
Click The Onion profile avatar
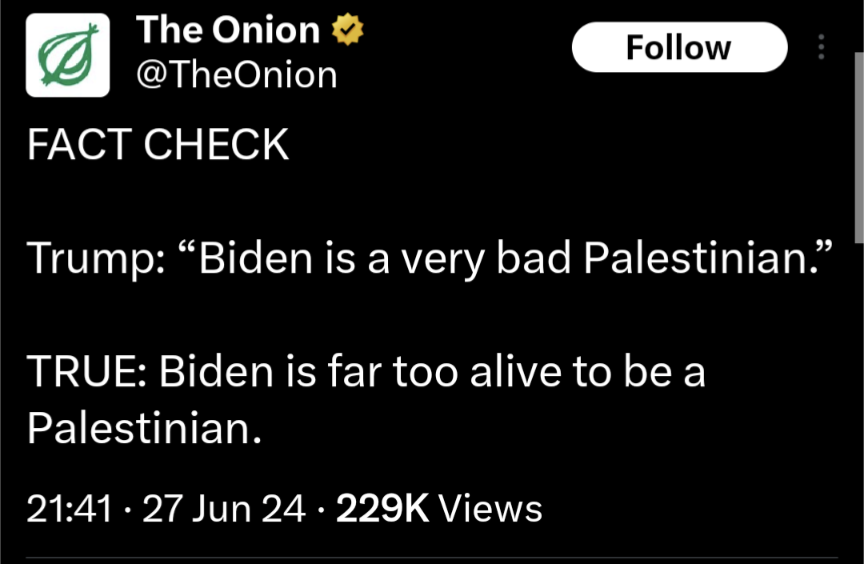point(67,56)
